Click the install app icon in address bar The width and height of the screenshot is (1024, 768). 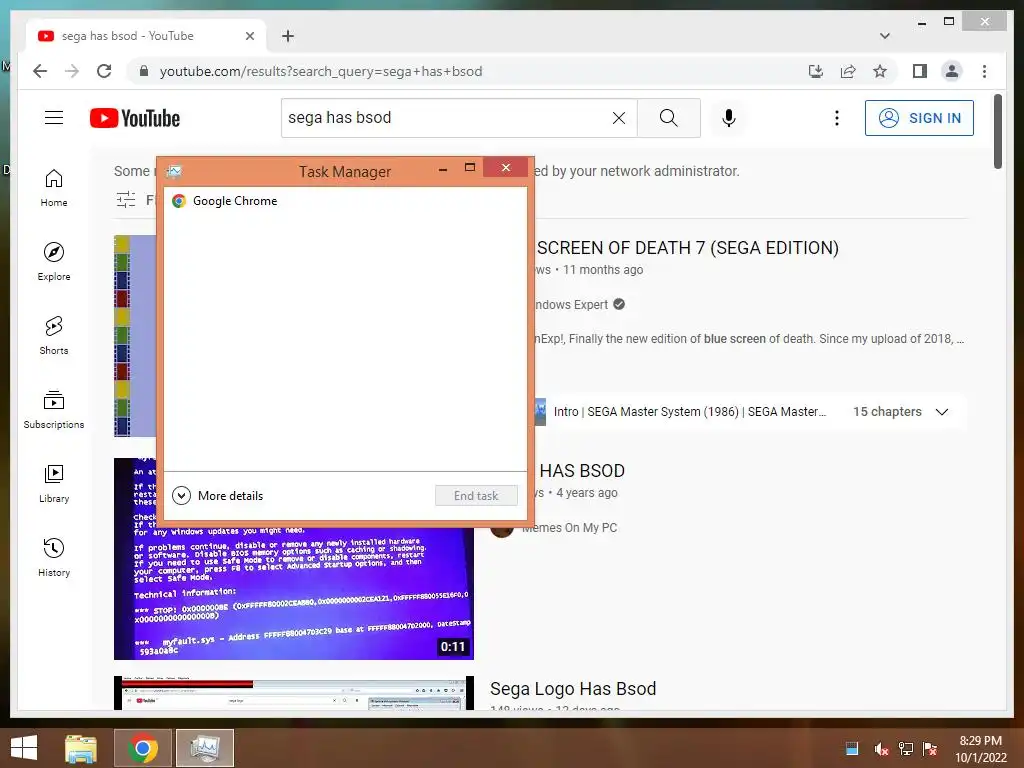tap(816, 71)
